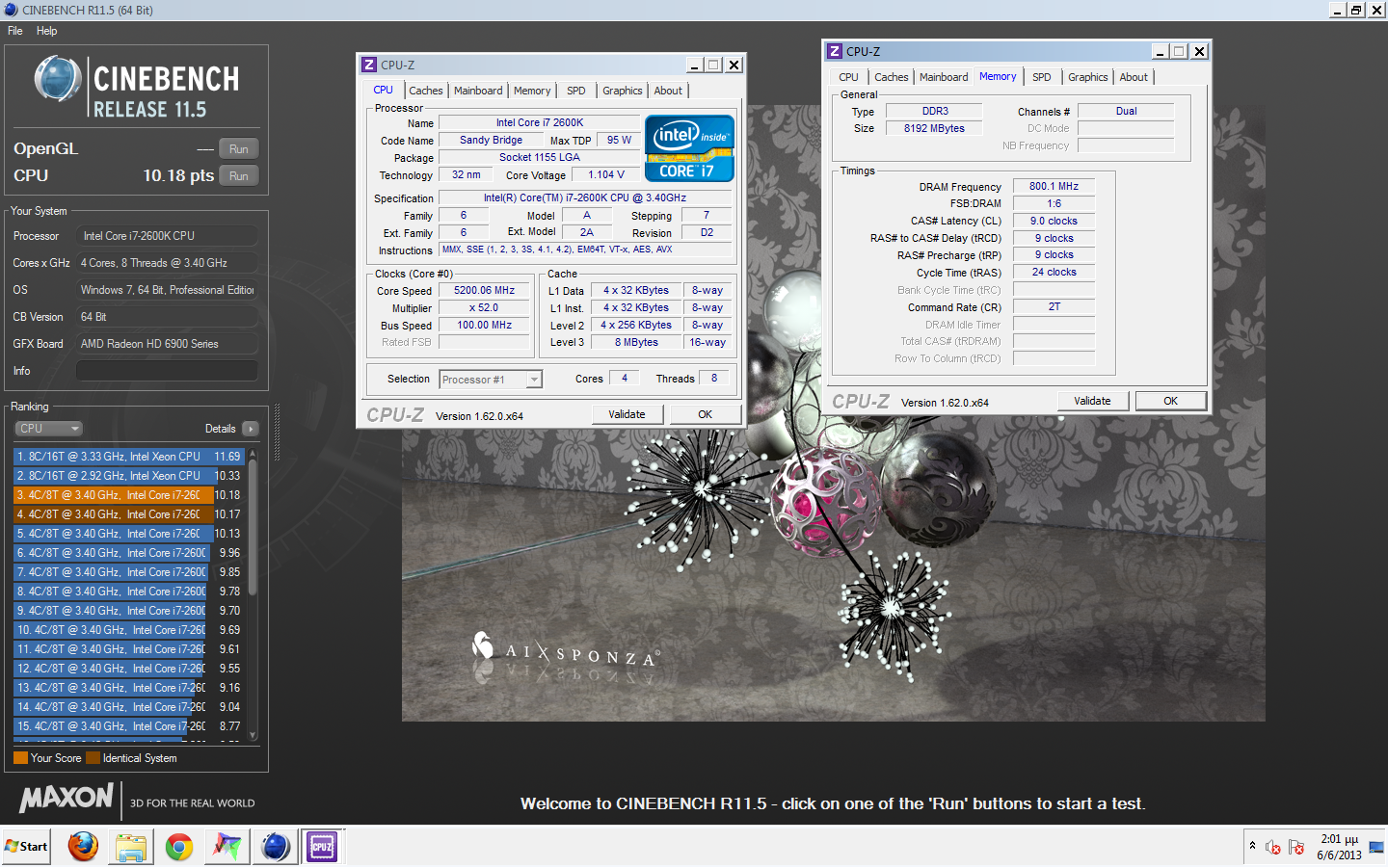Viewport: 1388px width, 868px height.
Task: Click the Cinebench logo sphere
Action: coord(58,79)
